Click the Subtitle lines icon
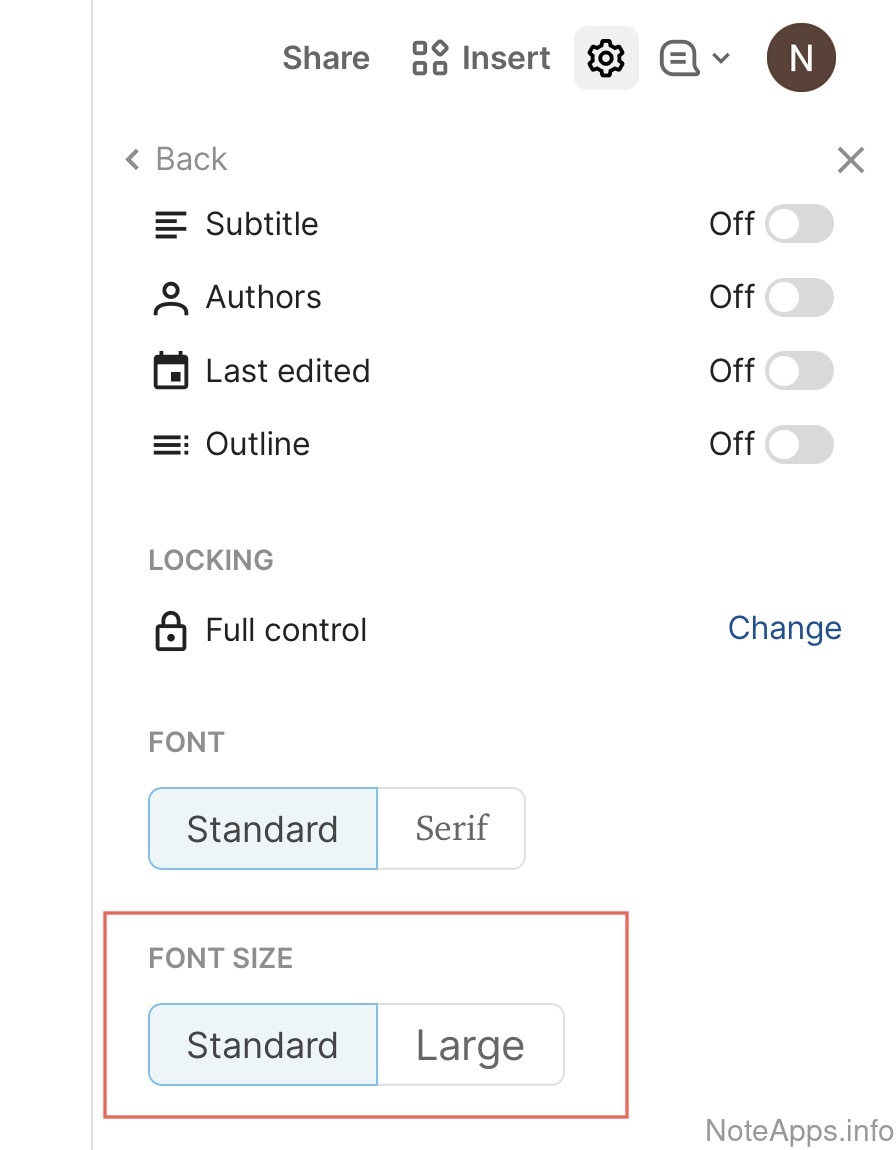896x1150 pixels. point(171,224)
